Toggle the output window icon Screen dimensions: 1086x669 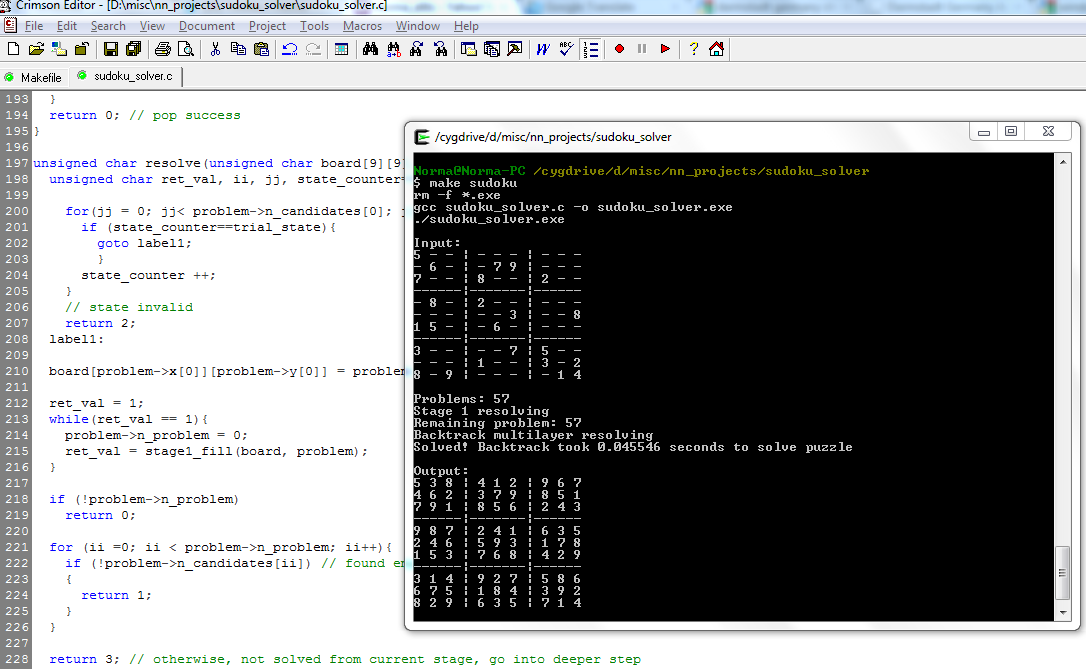[492, 49]
